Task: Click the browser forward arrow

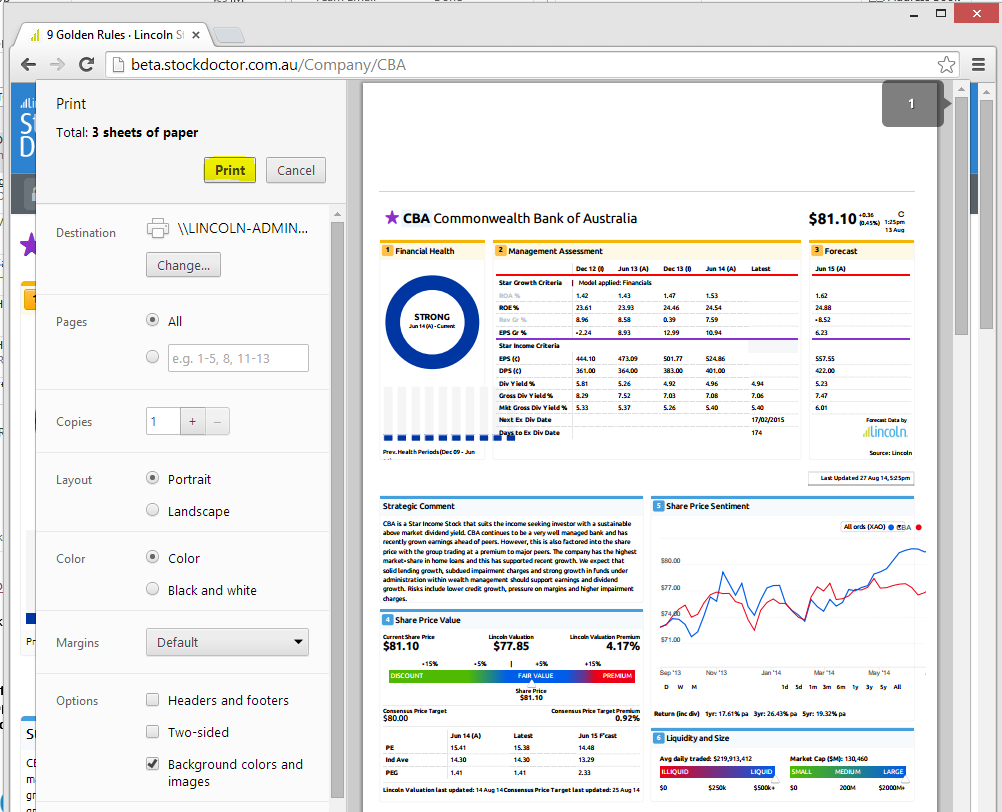Action: (58, 65)
